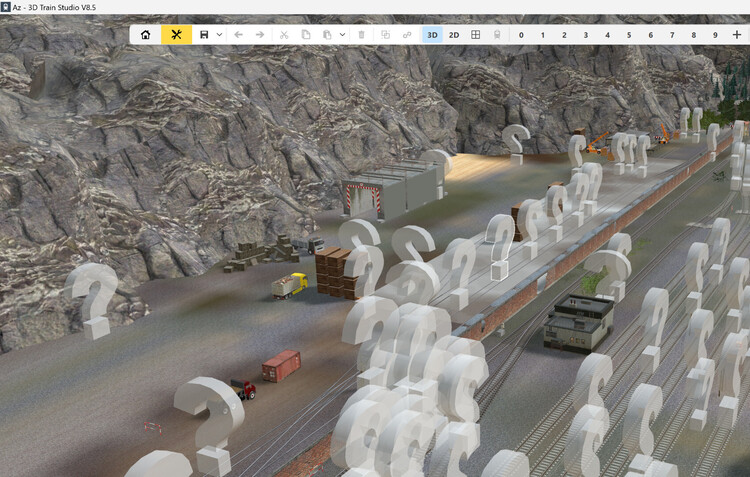Click the train cab view icon
750x477 pixels.
coord(497,35)
